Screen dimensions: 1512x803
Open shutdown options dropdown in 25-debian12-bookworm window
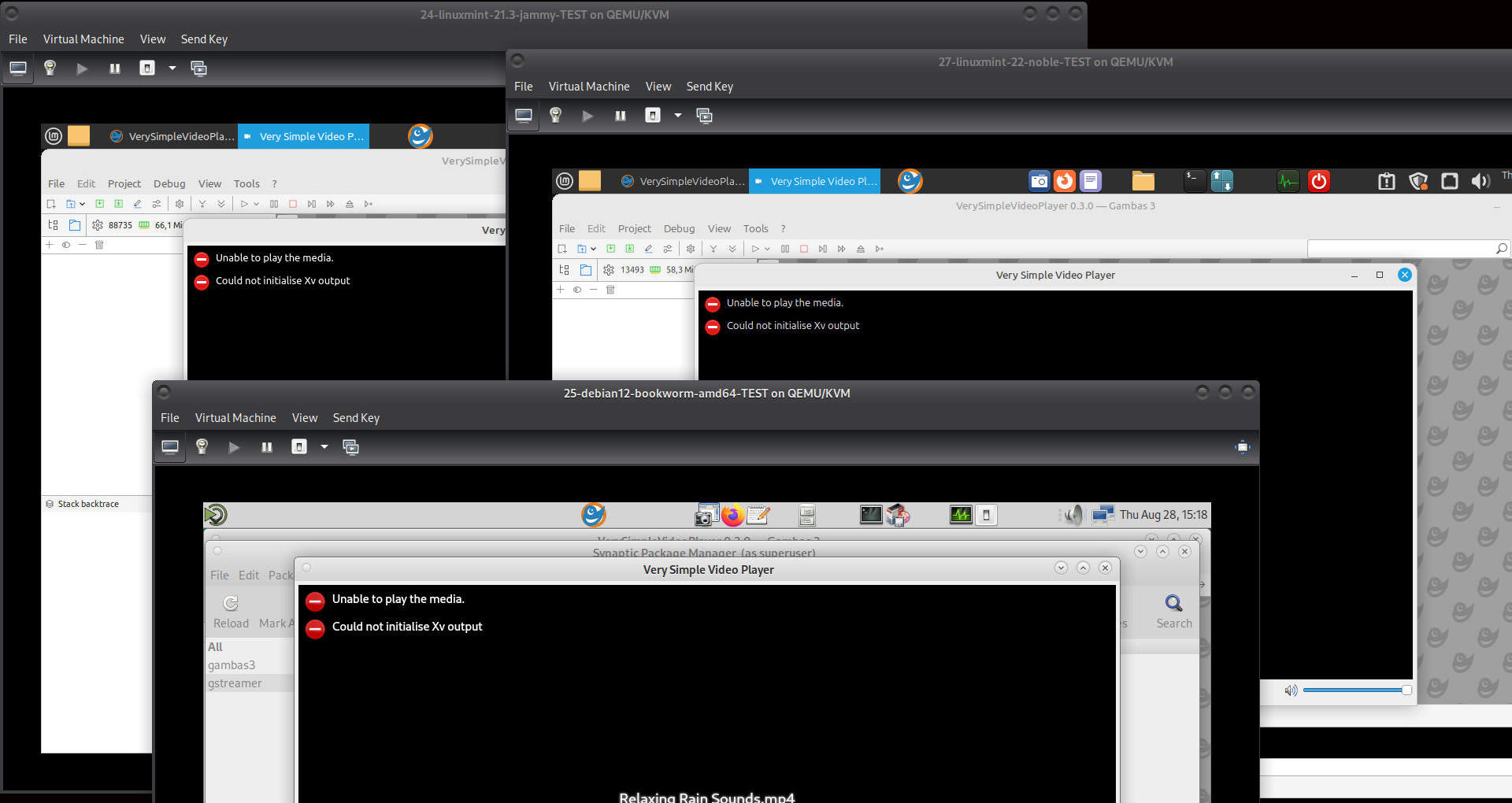point(324,447)
